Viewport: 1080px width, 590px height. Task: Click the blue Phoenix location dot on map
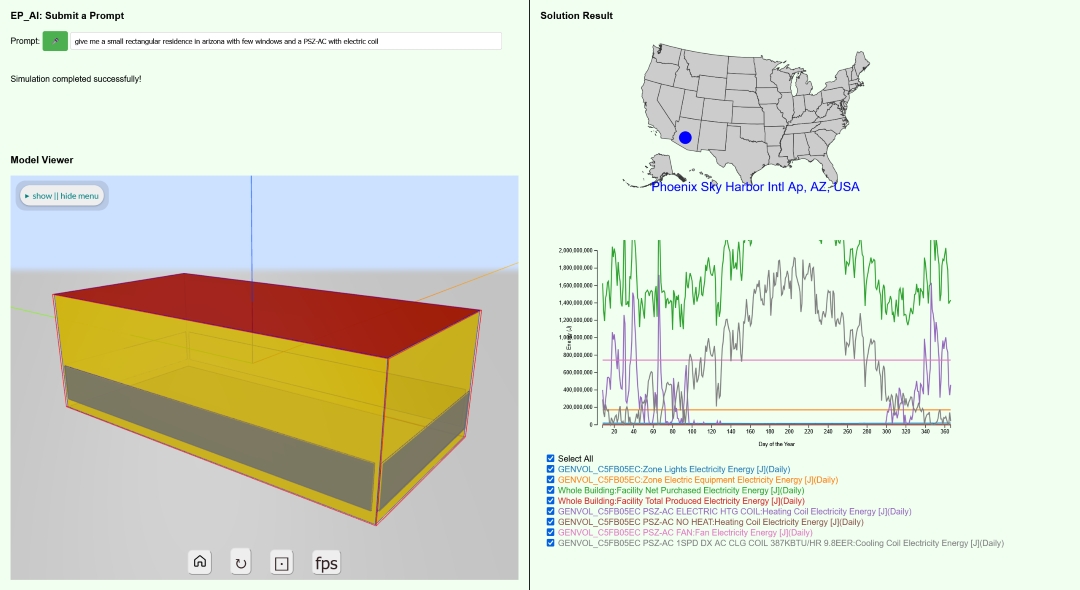tap(685, 137)
